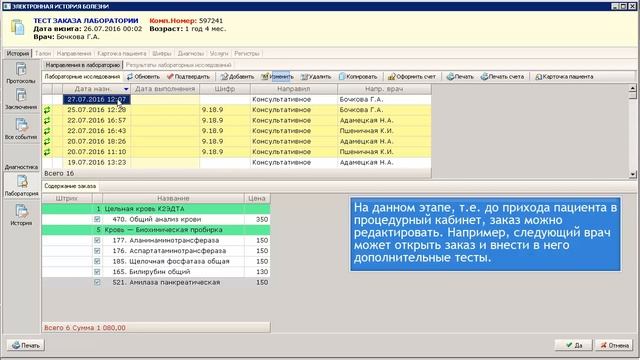Sort by Дата выполнения column header

165,89
